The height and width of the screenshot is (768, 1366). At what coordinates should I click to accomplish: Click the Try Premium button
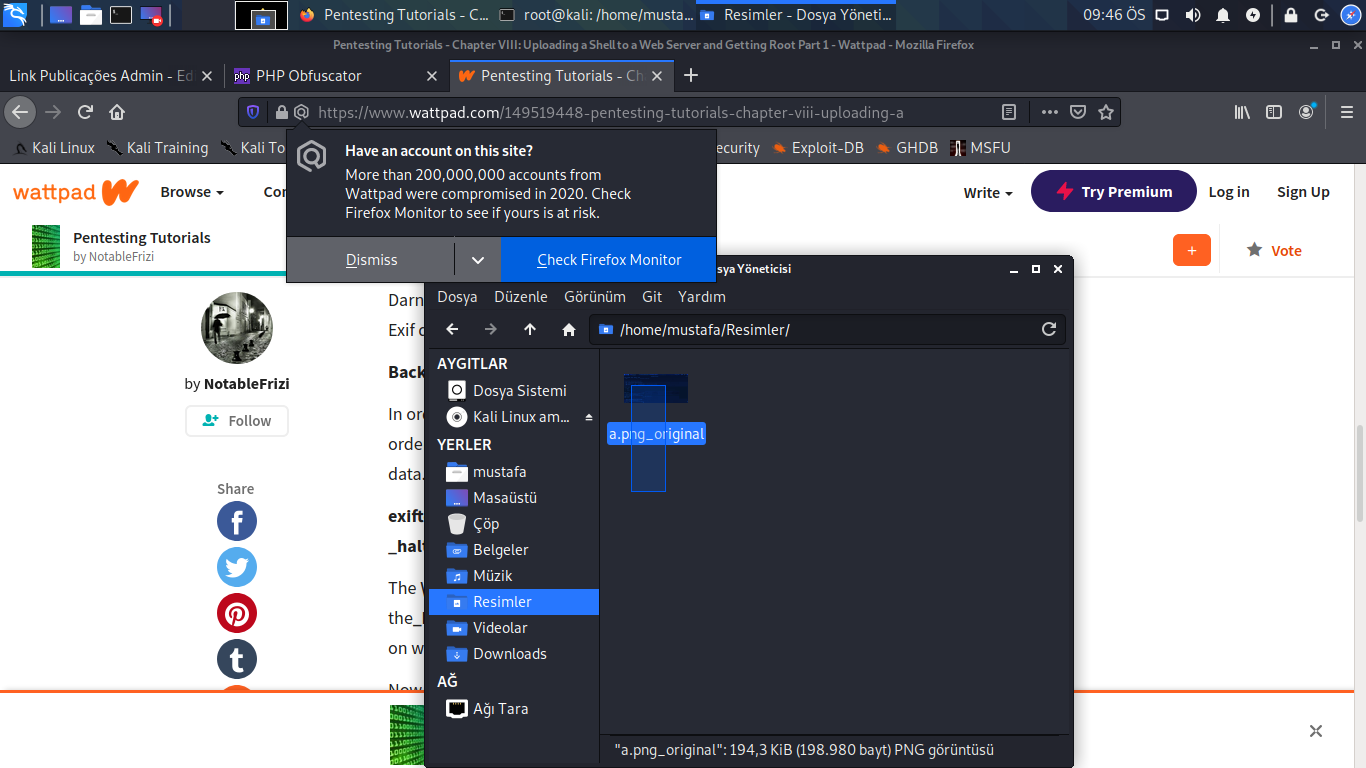pyautogui.click(x=1113, y=192)
